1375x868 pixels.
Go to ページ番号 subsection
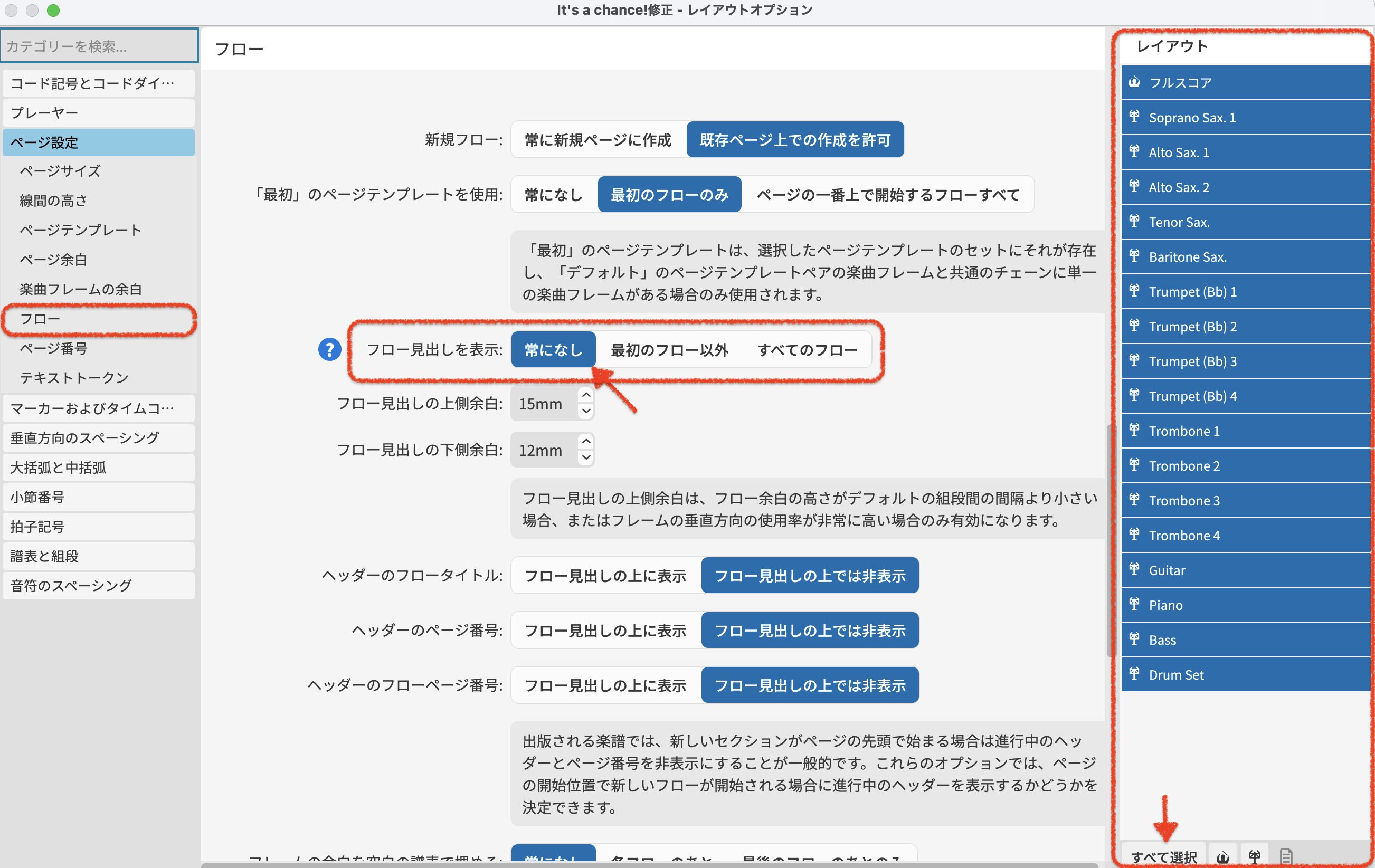[54, 348]
